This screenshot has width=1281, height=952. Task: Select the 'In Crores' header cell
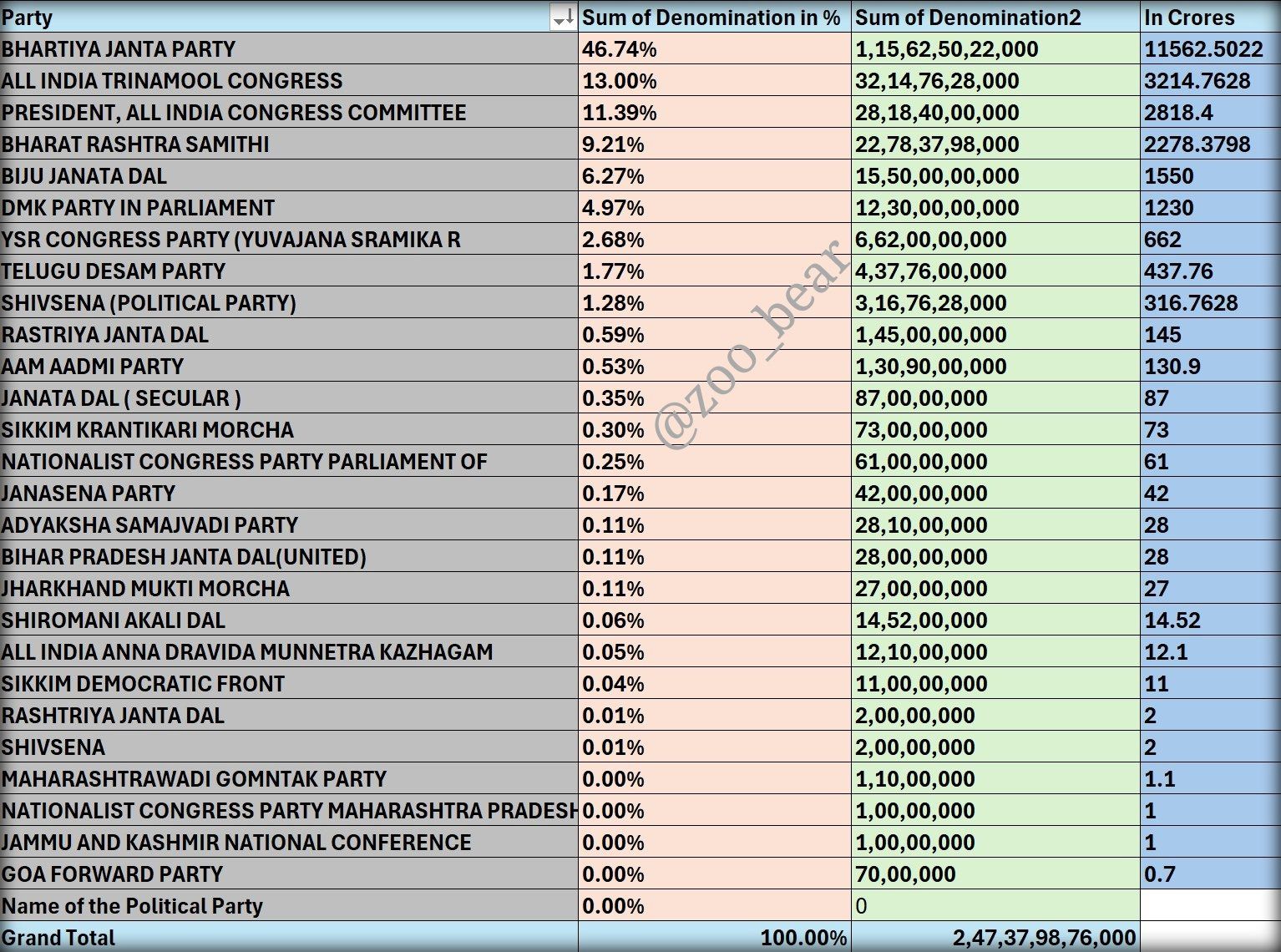[1211, 17]
